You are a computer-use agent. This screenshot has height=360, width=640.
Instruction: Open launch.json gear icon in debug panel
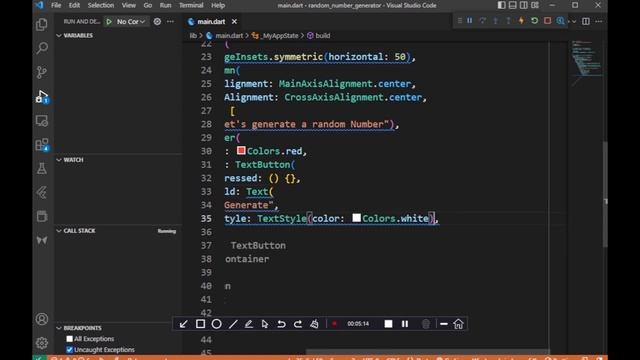(x=157, y=22)
